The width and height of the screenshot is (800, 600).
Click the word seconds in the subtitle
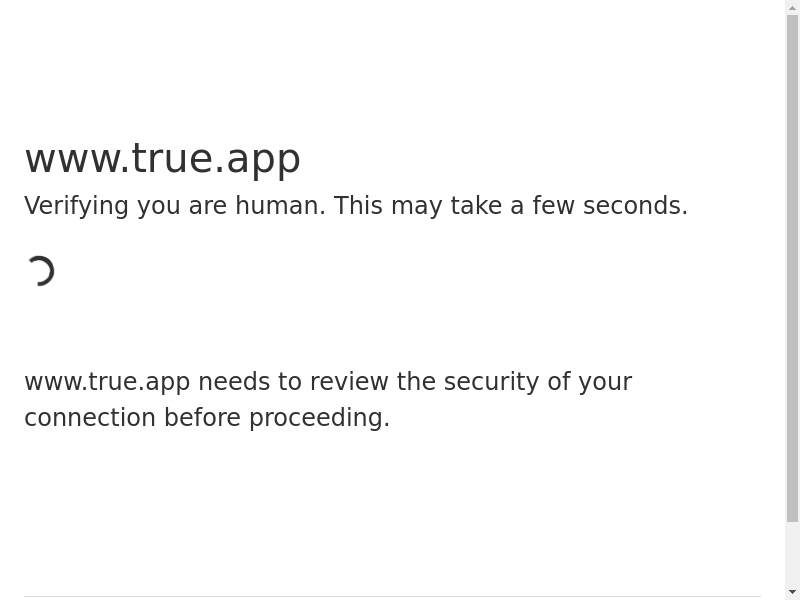click(x=633, y=206)
